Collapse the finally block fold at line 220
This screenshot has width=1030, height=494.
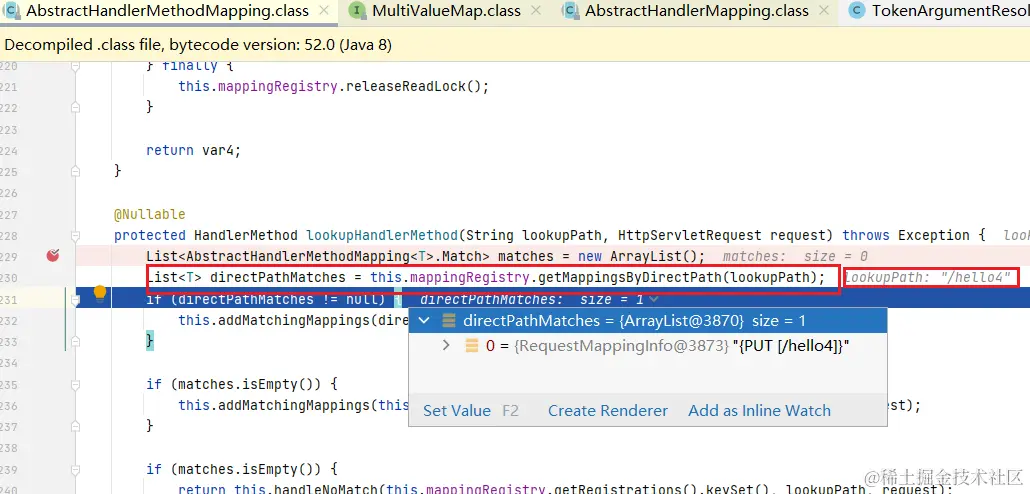(x=76, y=66)
